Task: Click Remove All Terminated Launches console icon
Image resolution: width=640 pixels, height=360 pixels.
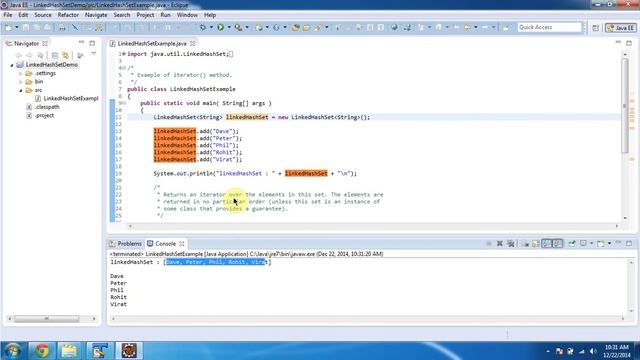Action: [x=510, y=244]
